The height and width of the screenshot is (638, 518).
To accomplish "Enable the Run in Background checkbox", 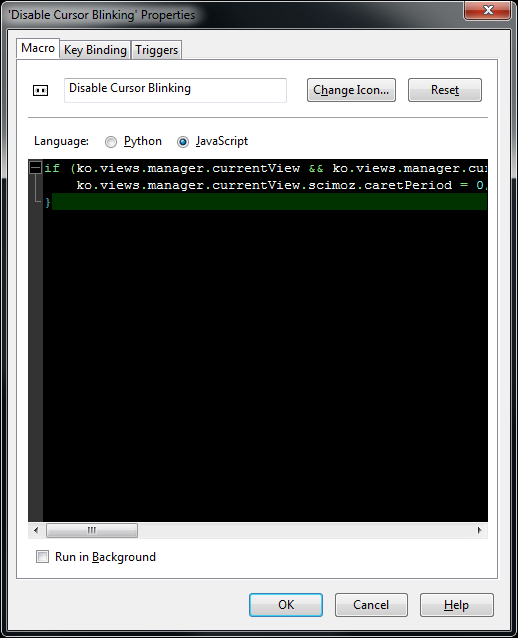I will [x=42, y=556].
